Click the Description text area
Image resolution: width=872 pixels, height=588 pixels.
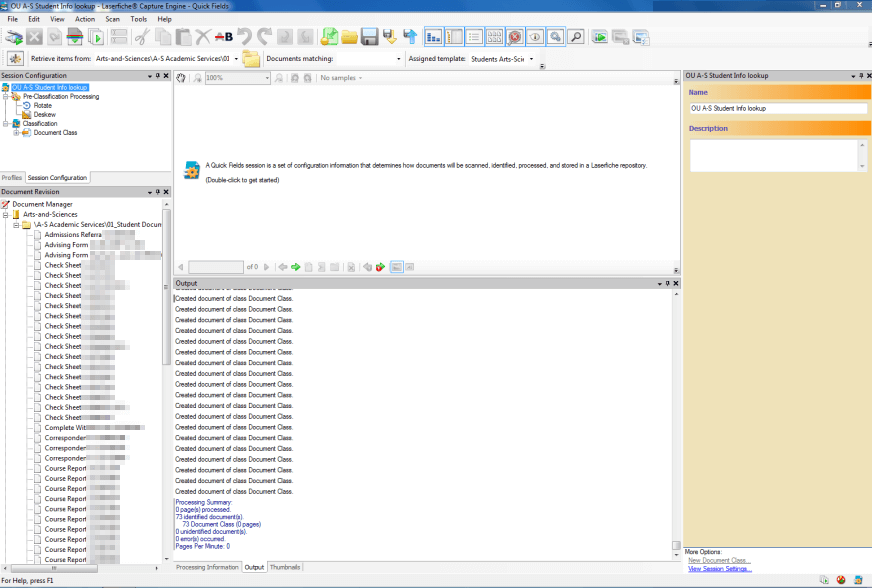point(774,155)
